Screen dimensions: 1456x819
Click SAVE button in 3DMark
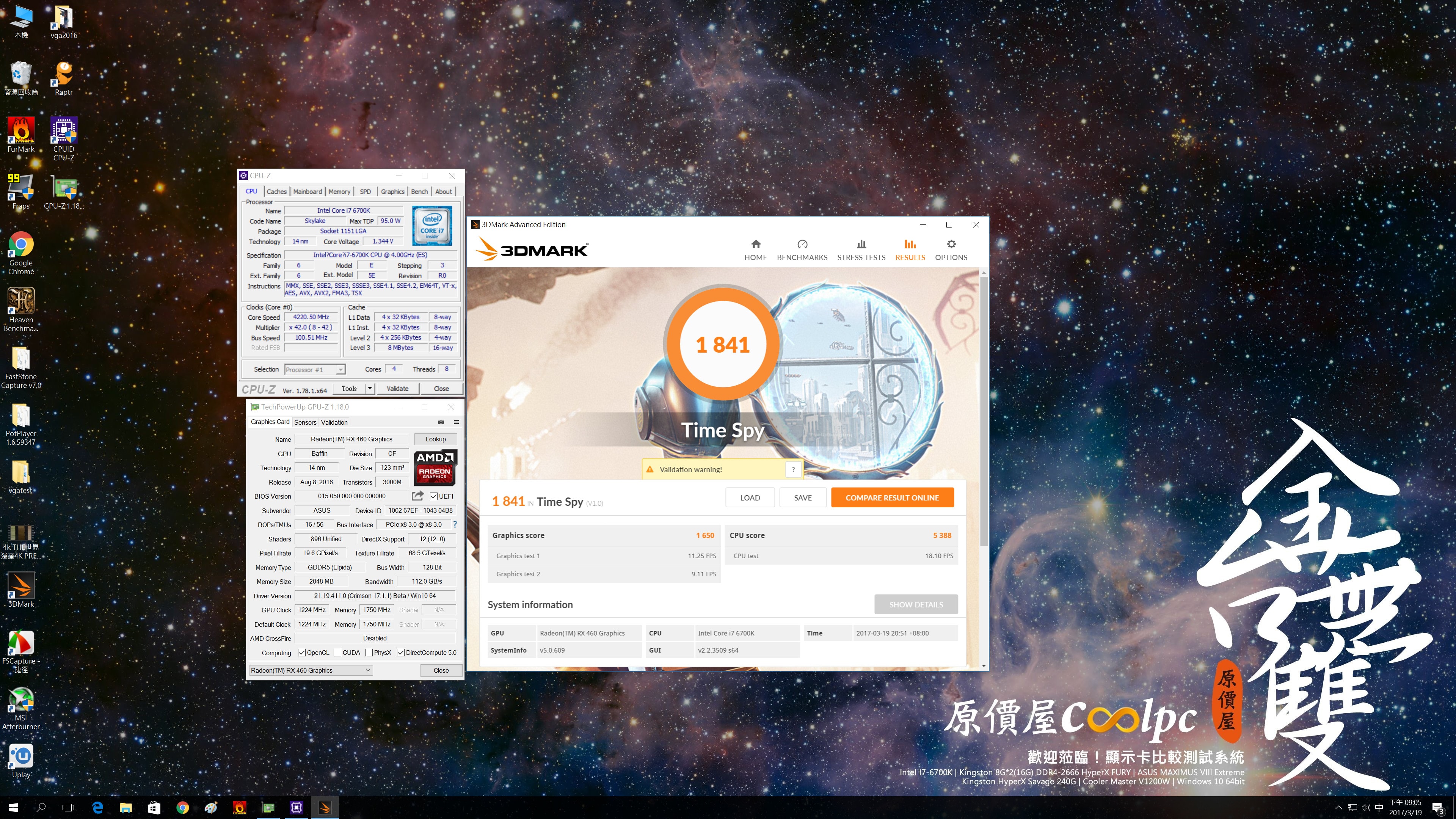coord(803,497)
